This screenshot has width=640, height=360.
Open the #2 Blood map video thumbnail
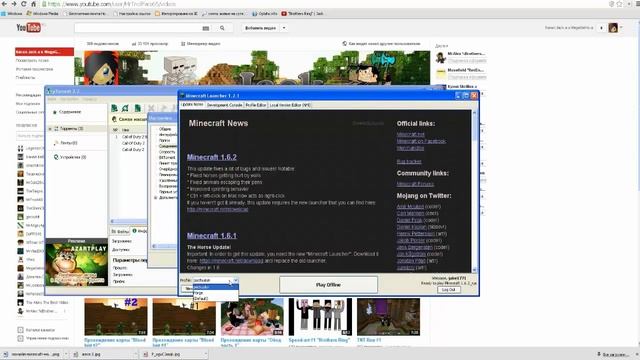tap(116, 317)
